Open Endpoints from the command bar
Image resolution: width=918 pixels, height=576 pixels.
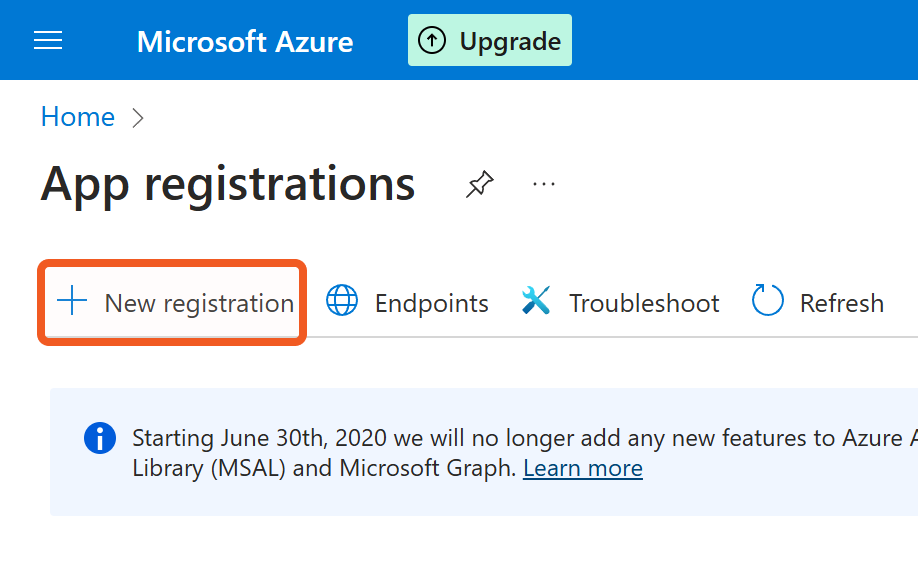click(x=431, y=303)
